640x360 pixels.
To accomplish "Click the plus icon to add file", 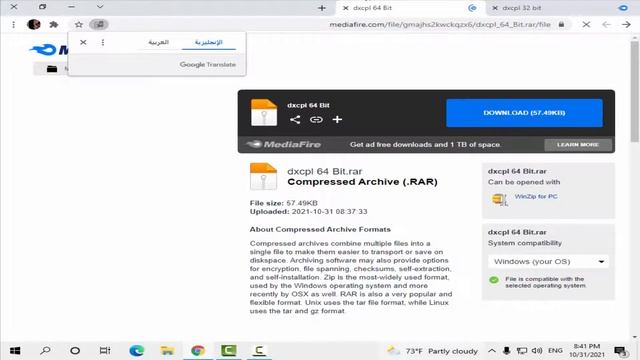I will 337,120.
